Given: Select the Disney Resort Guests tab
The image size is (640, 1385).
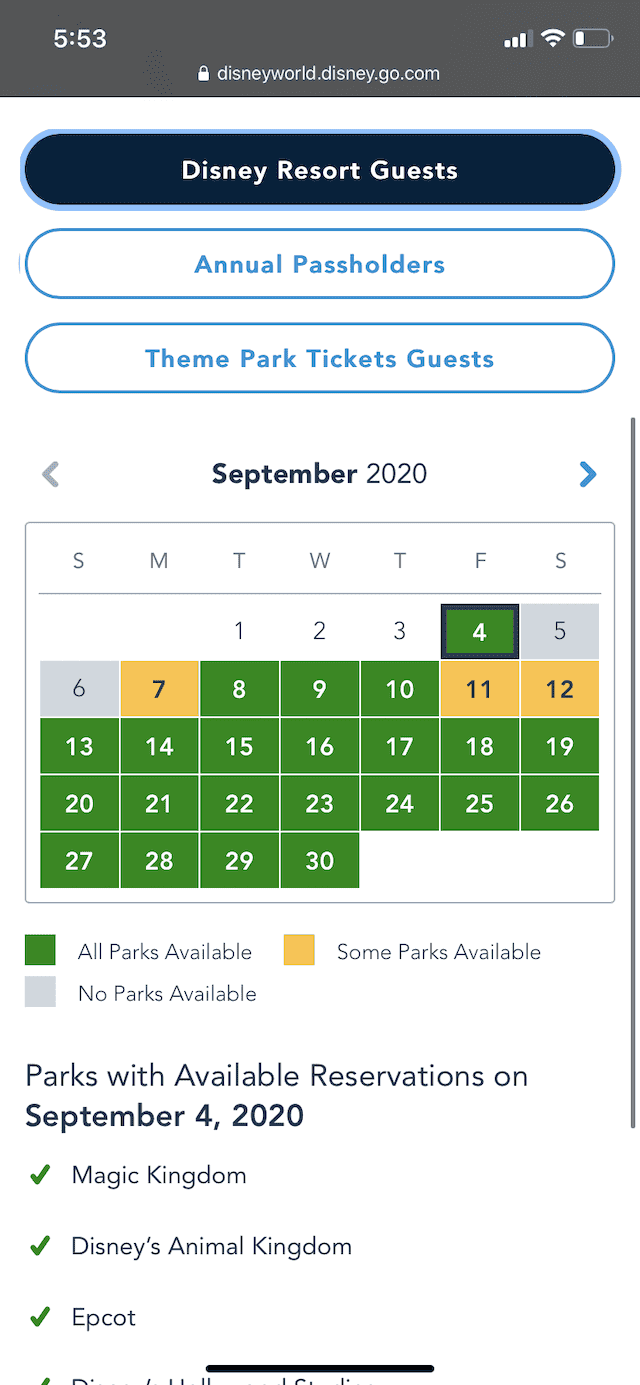Looking at the screenshot, I should click(320, 170).
